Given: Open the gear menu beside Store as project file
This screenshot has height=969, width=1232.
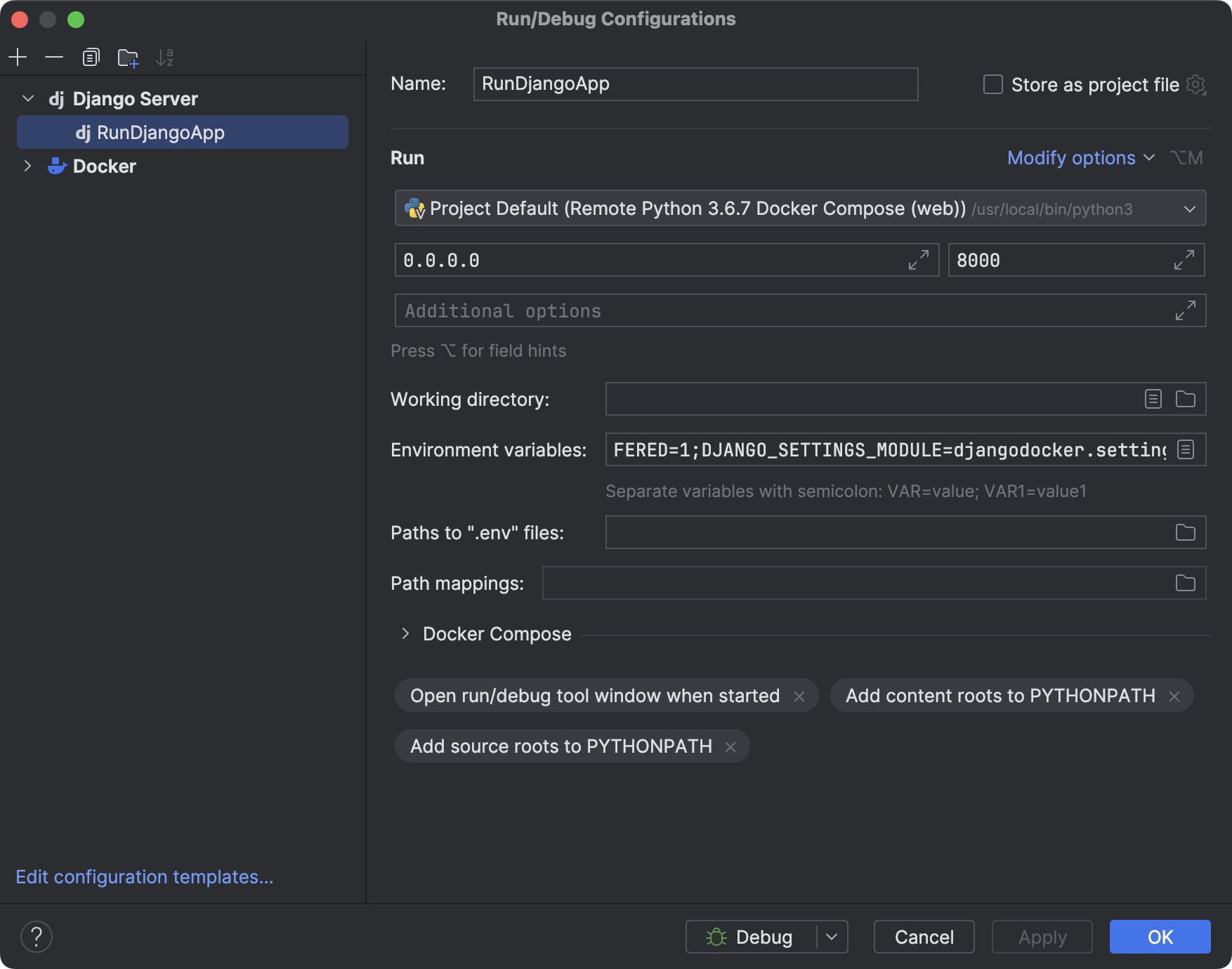Looking at the screenshot, I should pos(1197,84).
